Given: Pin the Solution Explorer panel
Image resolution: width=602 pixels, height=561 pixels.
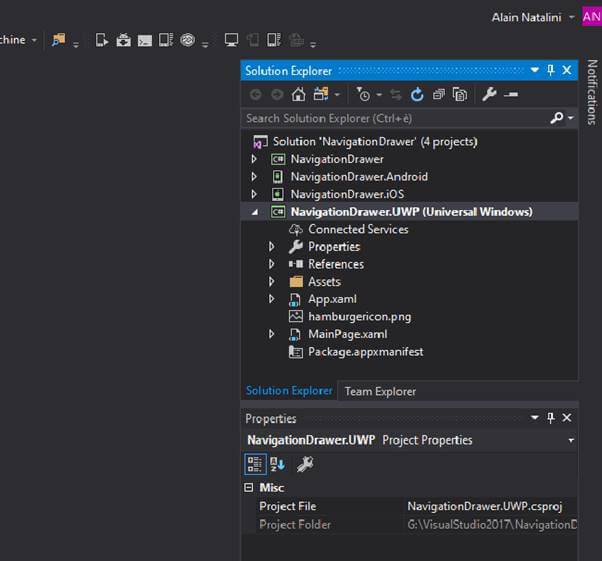Looking at the screenshot, I should 551,70.
